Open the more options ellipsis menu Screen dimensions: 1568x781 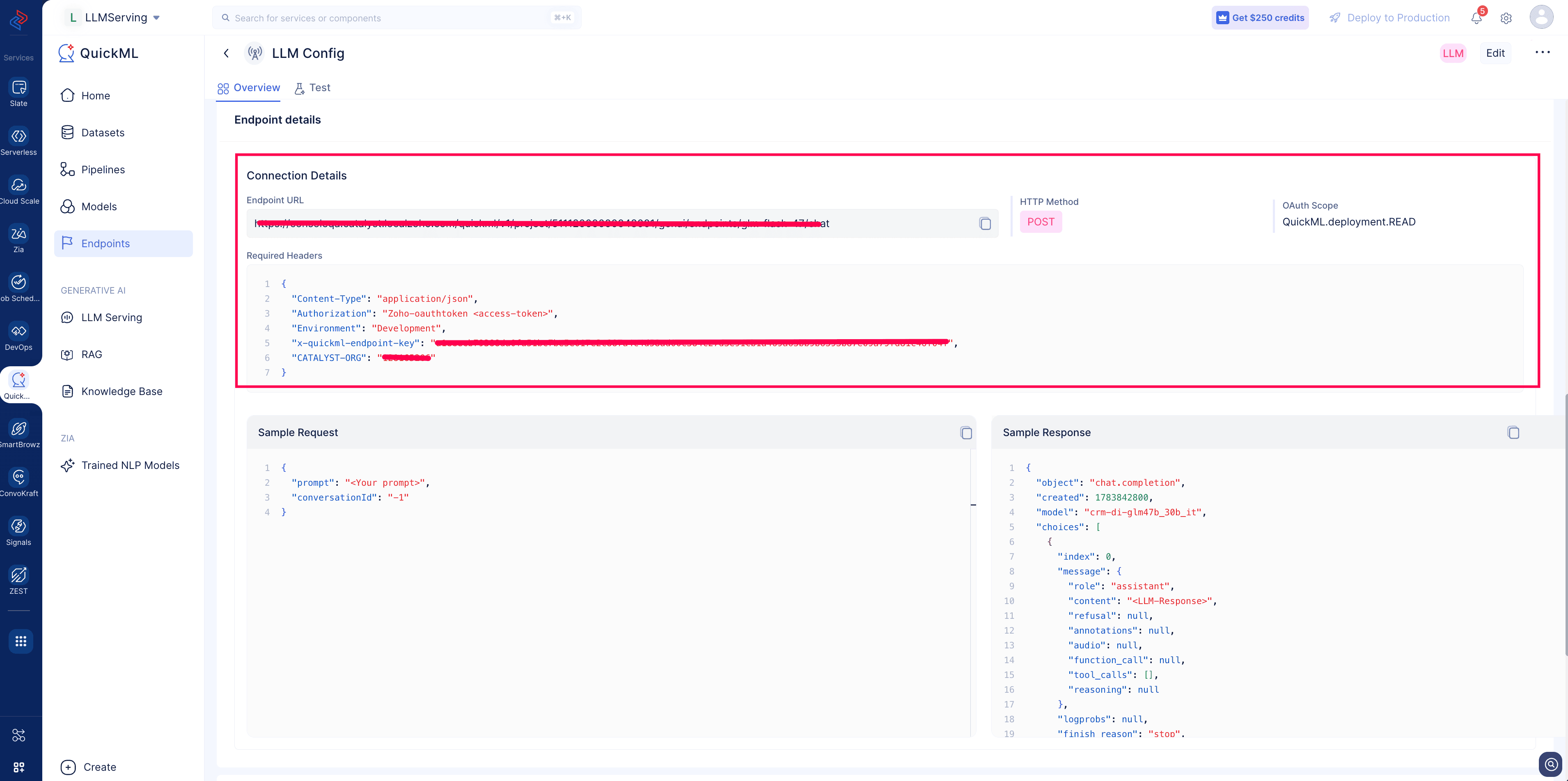point(1543,52)
